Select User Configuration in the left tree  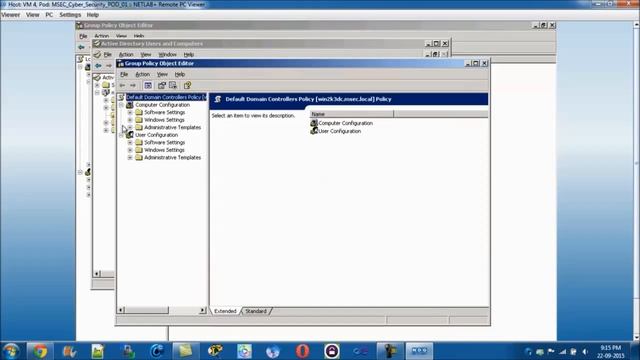click(156, 135)
